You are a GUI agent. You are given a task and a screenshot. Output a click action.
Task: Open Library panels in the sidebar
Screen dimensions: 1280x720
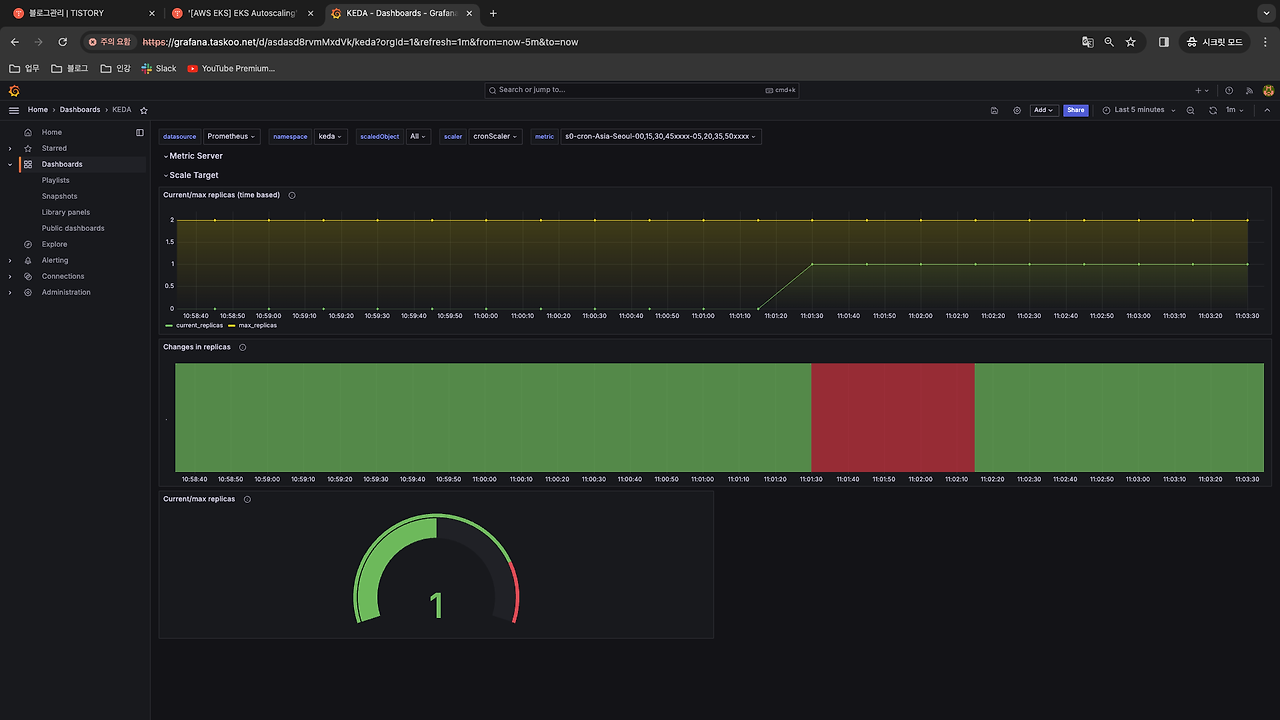66,212
